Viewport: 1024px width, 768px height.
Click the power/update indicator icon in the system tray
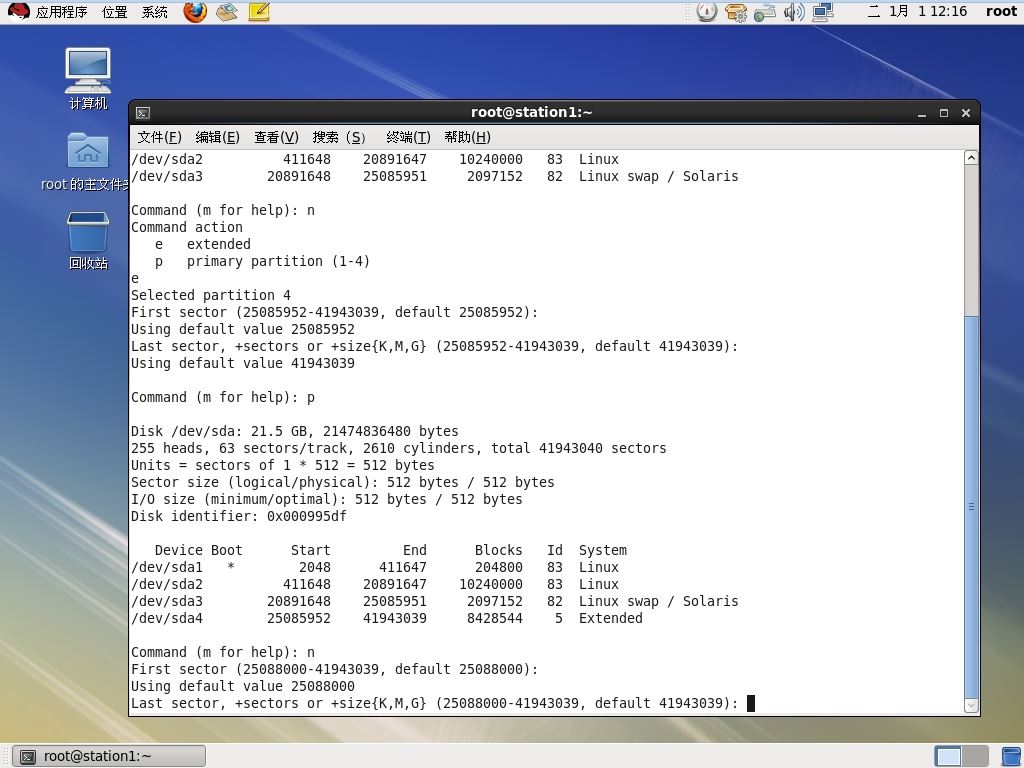pyautogui.click(x=707, y=12)
